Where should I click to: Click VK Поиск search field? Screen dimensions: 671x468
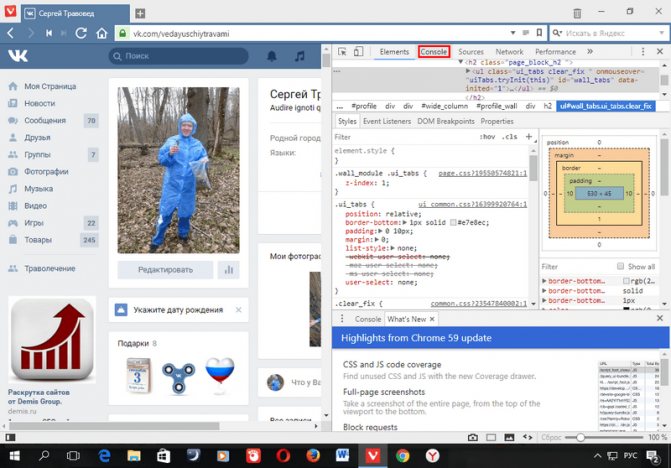coord(178,56)
